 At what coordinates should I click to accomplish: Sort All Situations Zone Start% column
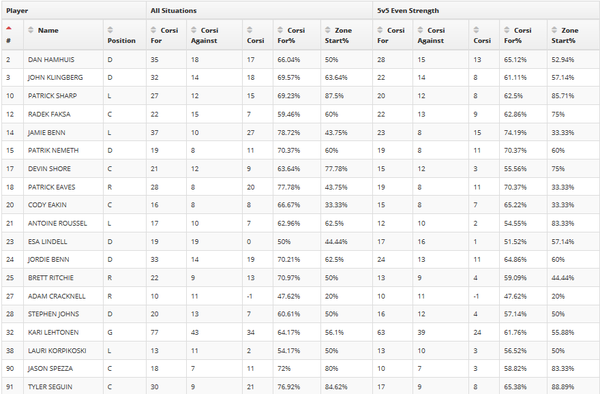[328, 30]
